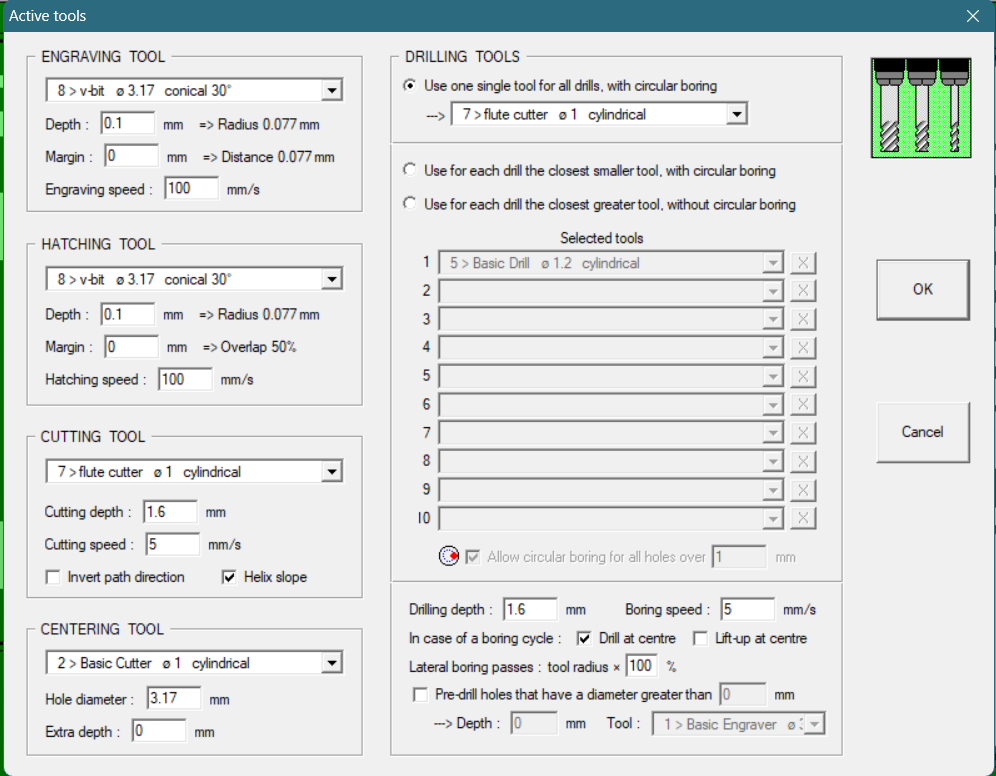Clear selected tool row 2 with X
This screenshot has width=996, height=776.
tap(803, 291)
